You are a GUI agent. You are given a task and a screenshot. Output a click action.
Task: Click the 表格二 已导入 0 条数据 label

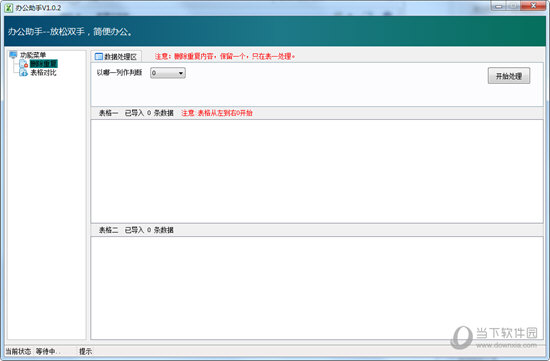click(x=136, y=230)
